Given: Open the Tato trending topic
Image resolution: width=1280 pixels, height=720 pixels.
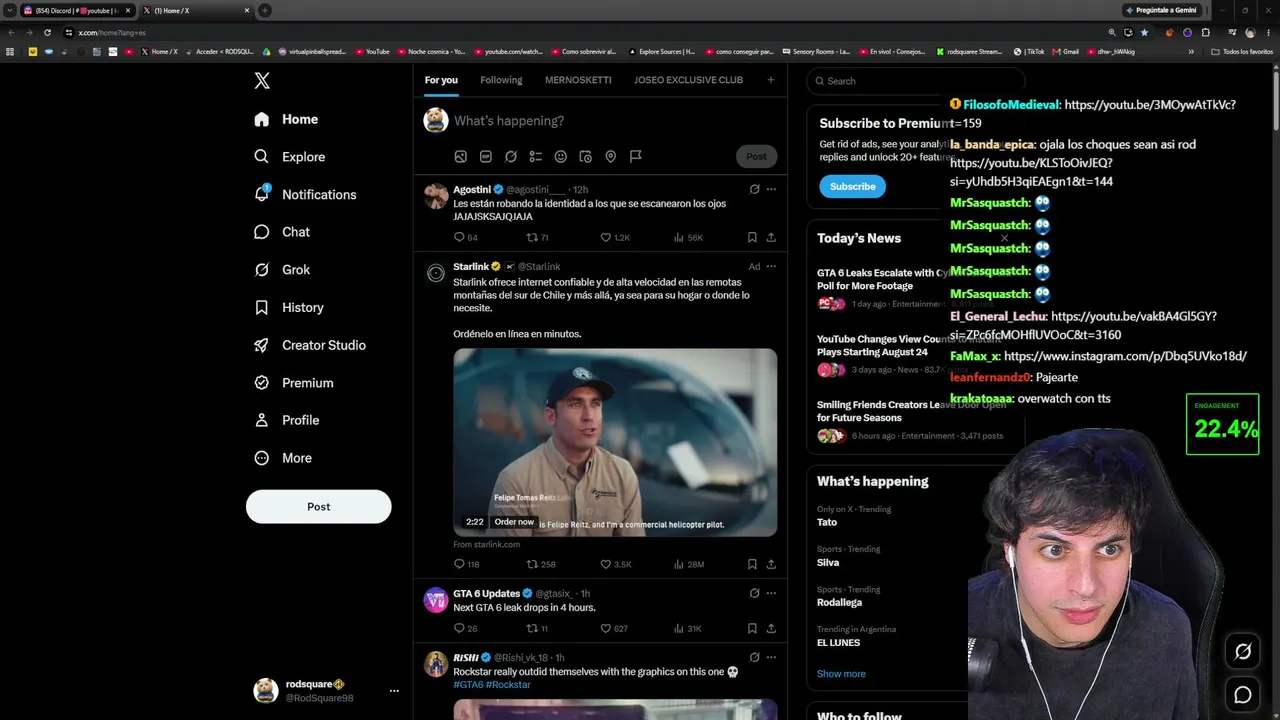Looking at the screenshot, I should pos(827,522).
